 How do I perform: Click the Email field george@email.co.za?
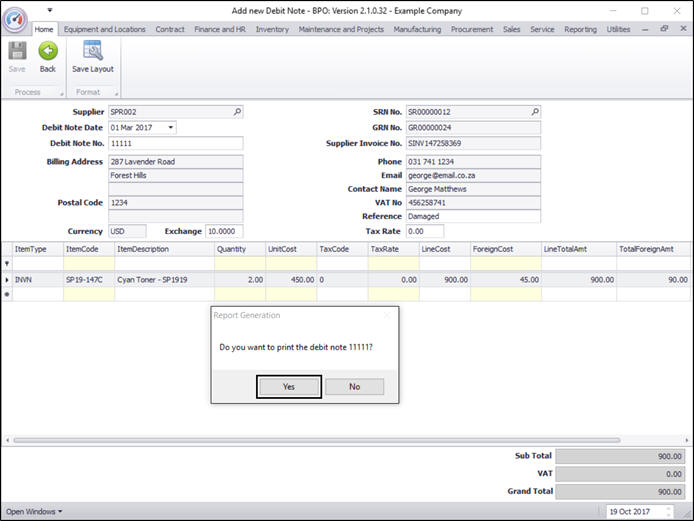pyautogui.click(x=473, y=176)
